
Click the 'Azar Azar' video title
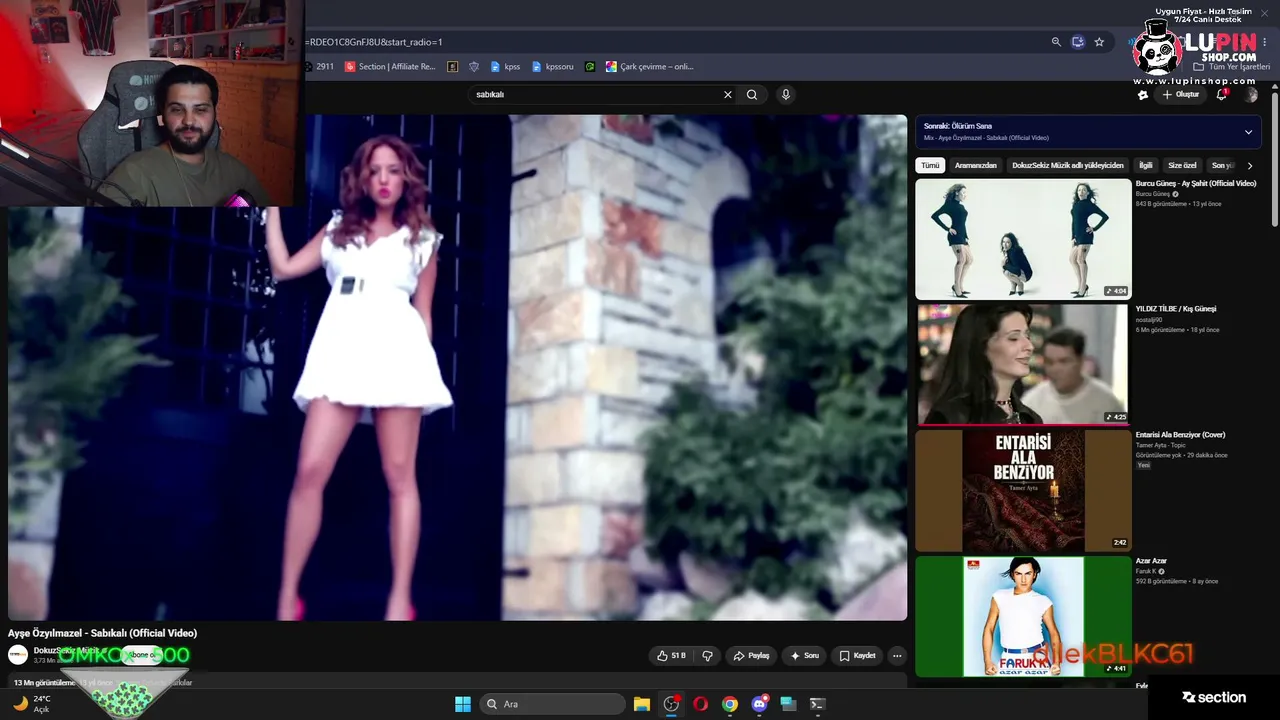[1151, 561]
